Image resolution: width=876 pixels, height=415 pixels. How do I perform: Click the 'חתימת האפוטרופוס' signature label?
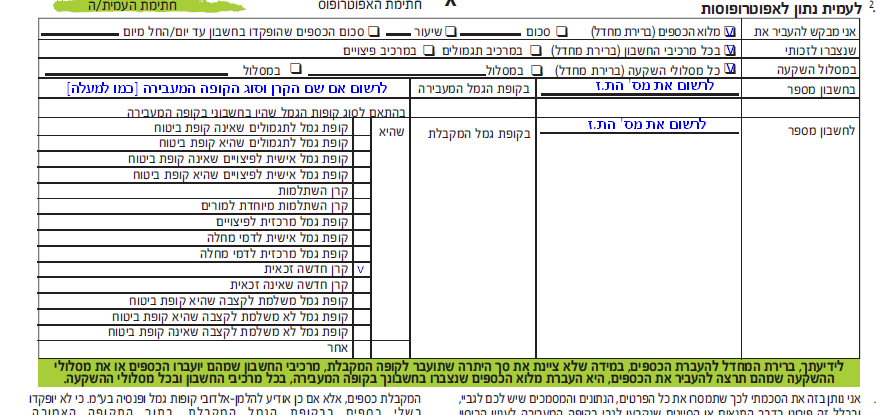click(x=369, y=5)
